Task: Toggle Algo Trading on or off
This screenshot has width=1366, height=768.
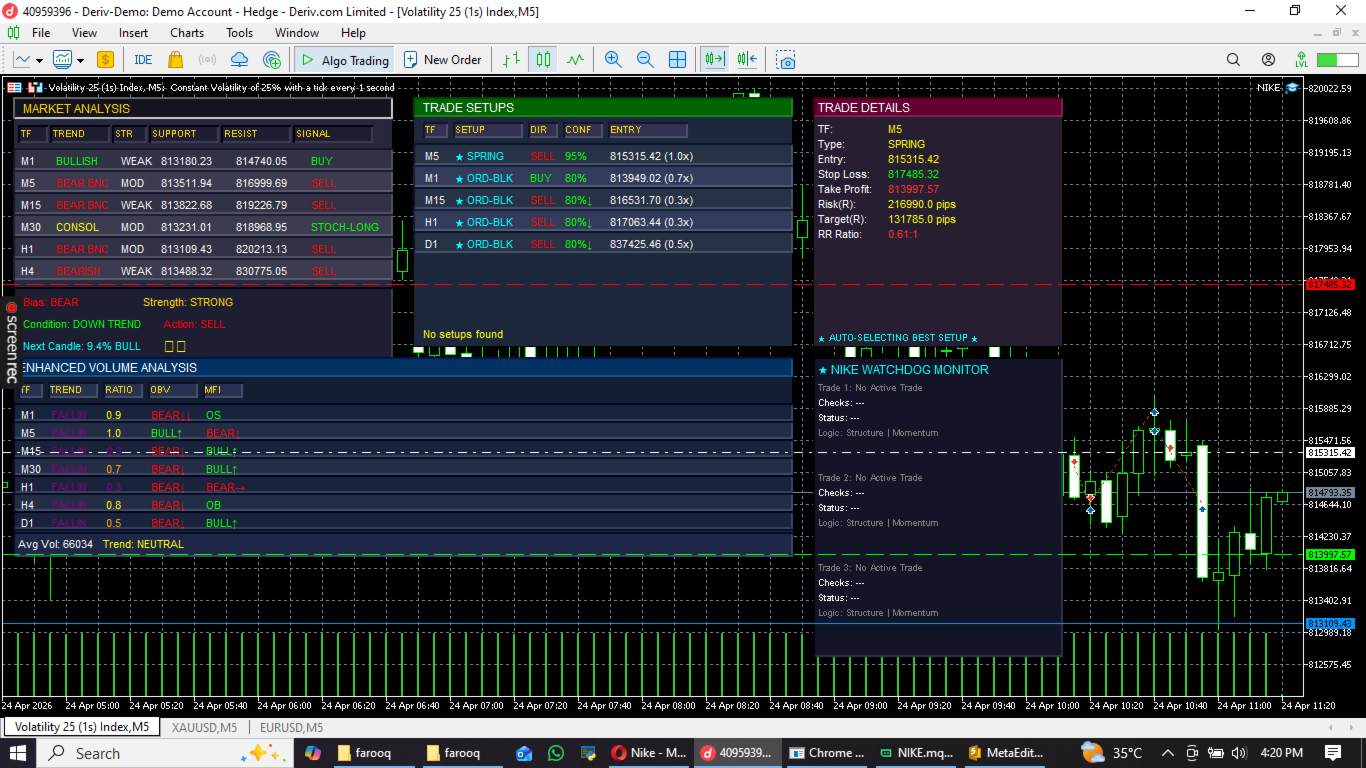Action: [343, 60]
